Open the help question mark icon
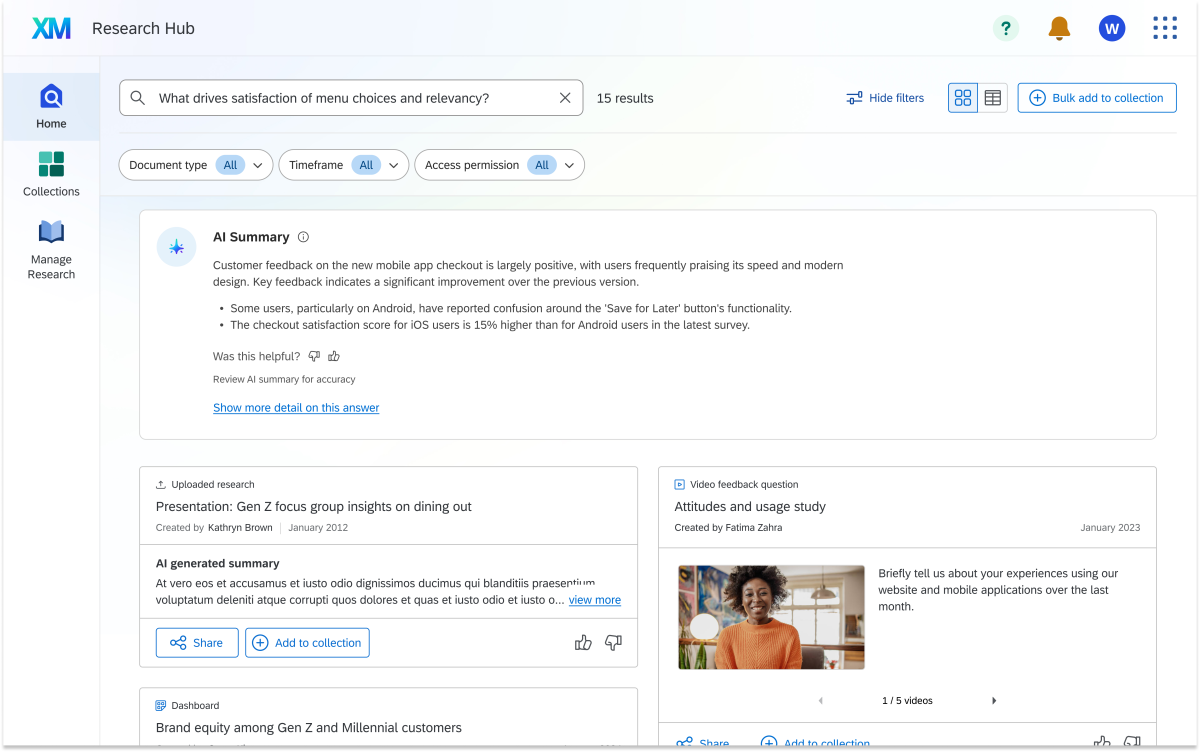This screenshot has height=752, width=1200. 1006,28
